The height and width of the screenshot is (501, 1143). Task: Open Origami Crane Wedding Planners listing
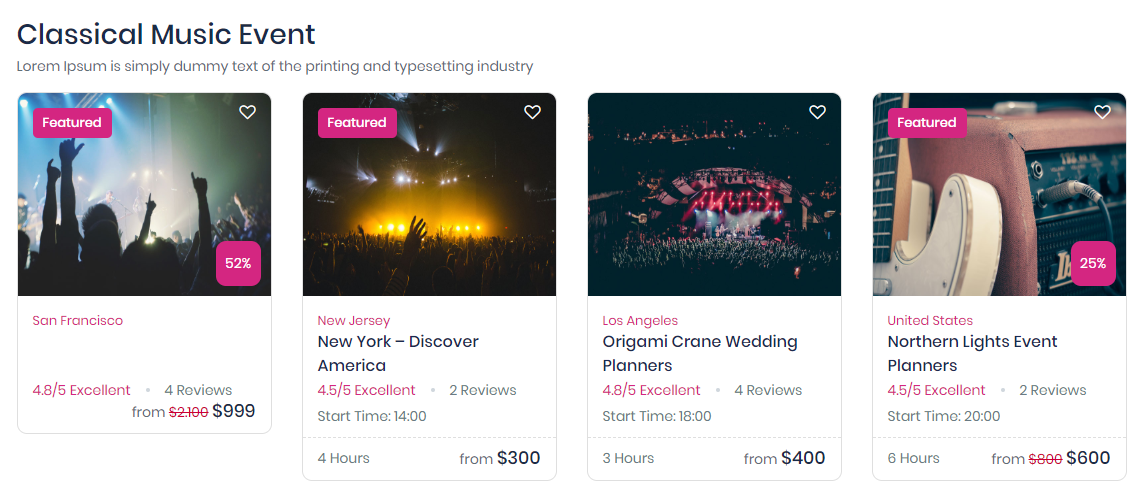[699, 353]
